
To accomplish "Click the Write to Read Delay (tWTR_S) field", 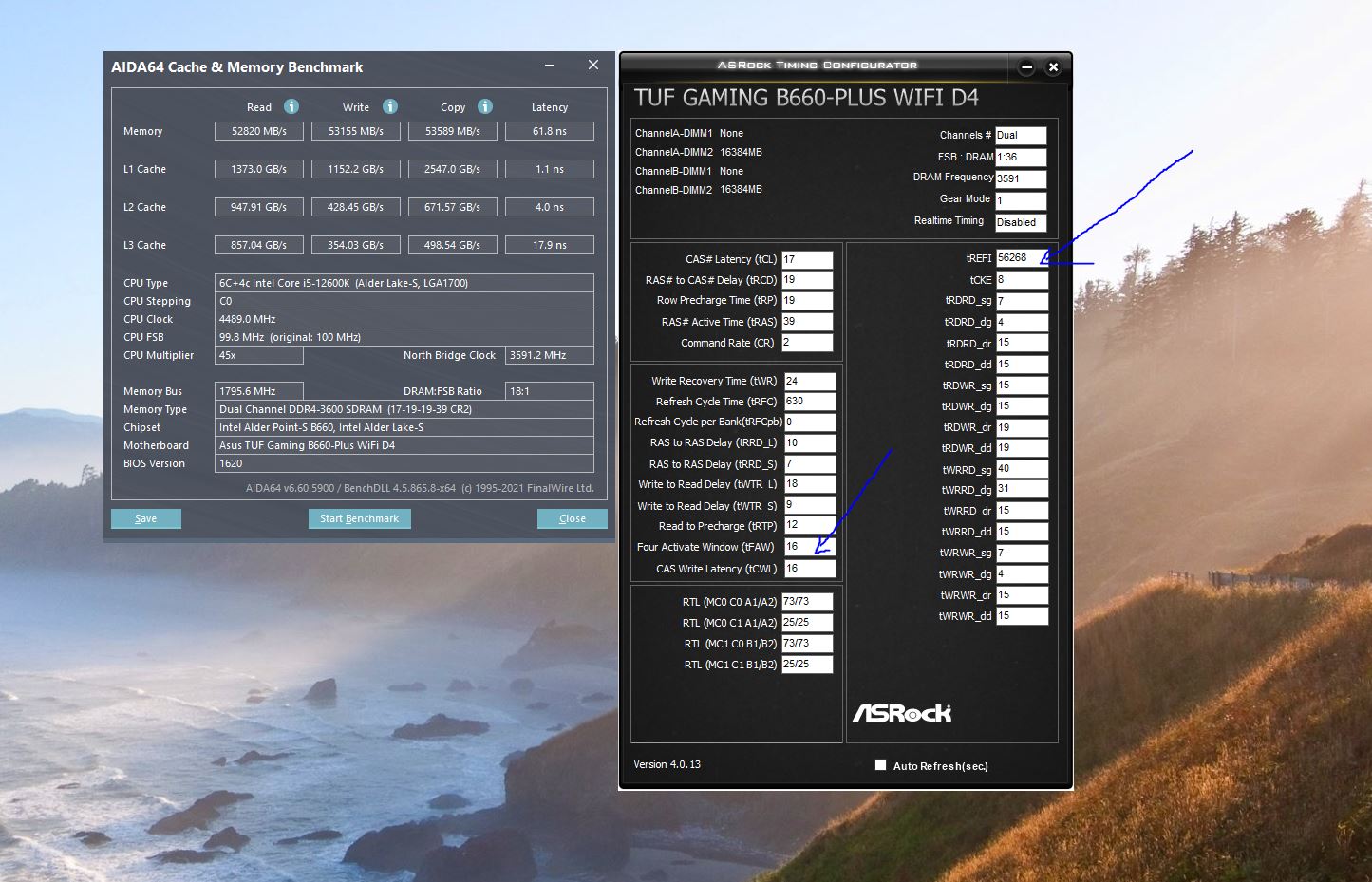I will point(810,505).
